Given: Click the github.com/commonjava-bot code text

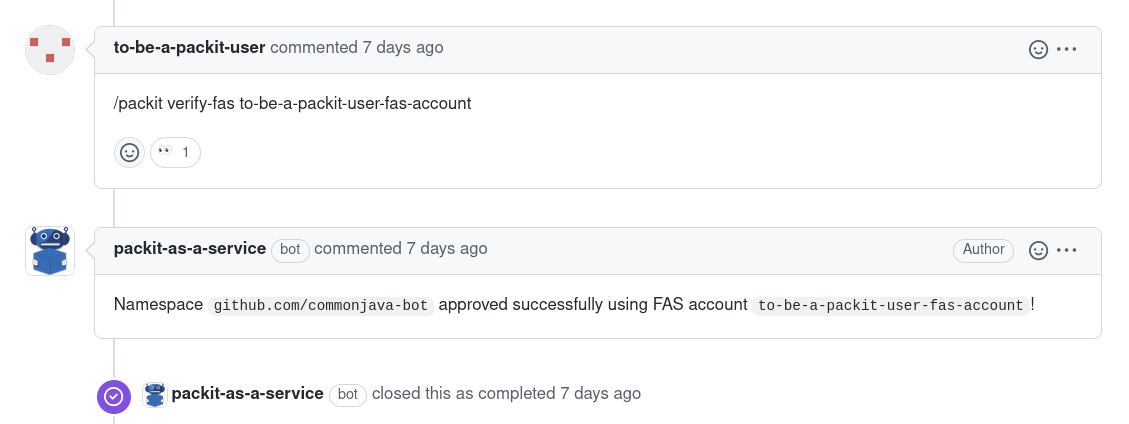Looking at the screenshot, I should click(x=321, y=306).
